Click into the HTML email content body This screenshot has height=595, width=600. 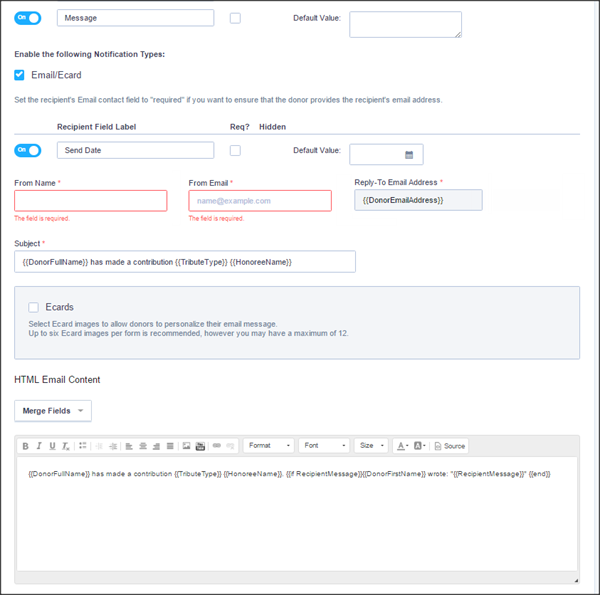coord(297,514)
